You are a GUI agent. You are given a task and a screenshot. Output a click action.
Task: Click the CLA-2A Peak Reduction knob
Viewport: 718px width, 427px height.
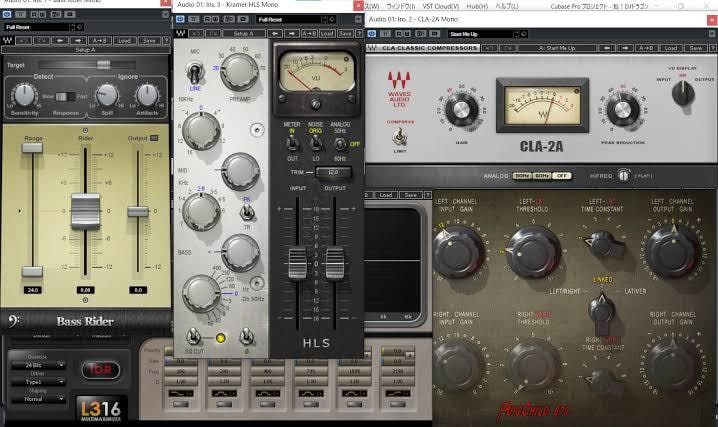click(x=622, y=110)
